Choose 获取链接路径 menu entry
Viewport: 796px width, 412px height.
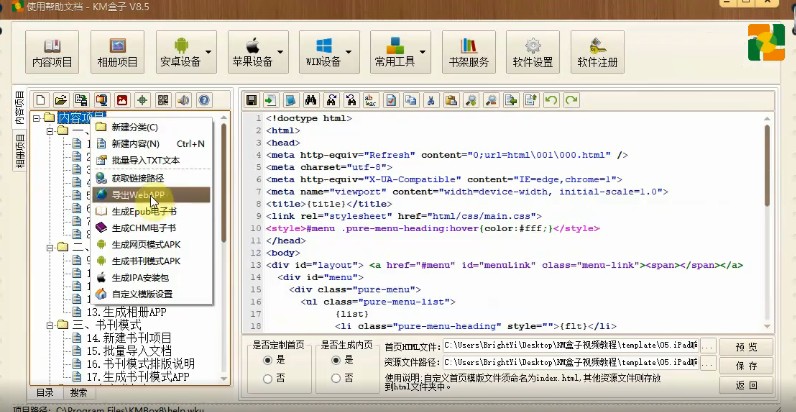[151, 178]
